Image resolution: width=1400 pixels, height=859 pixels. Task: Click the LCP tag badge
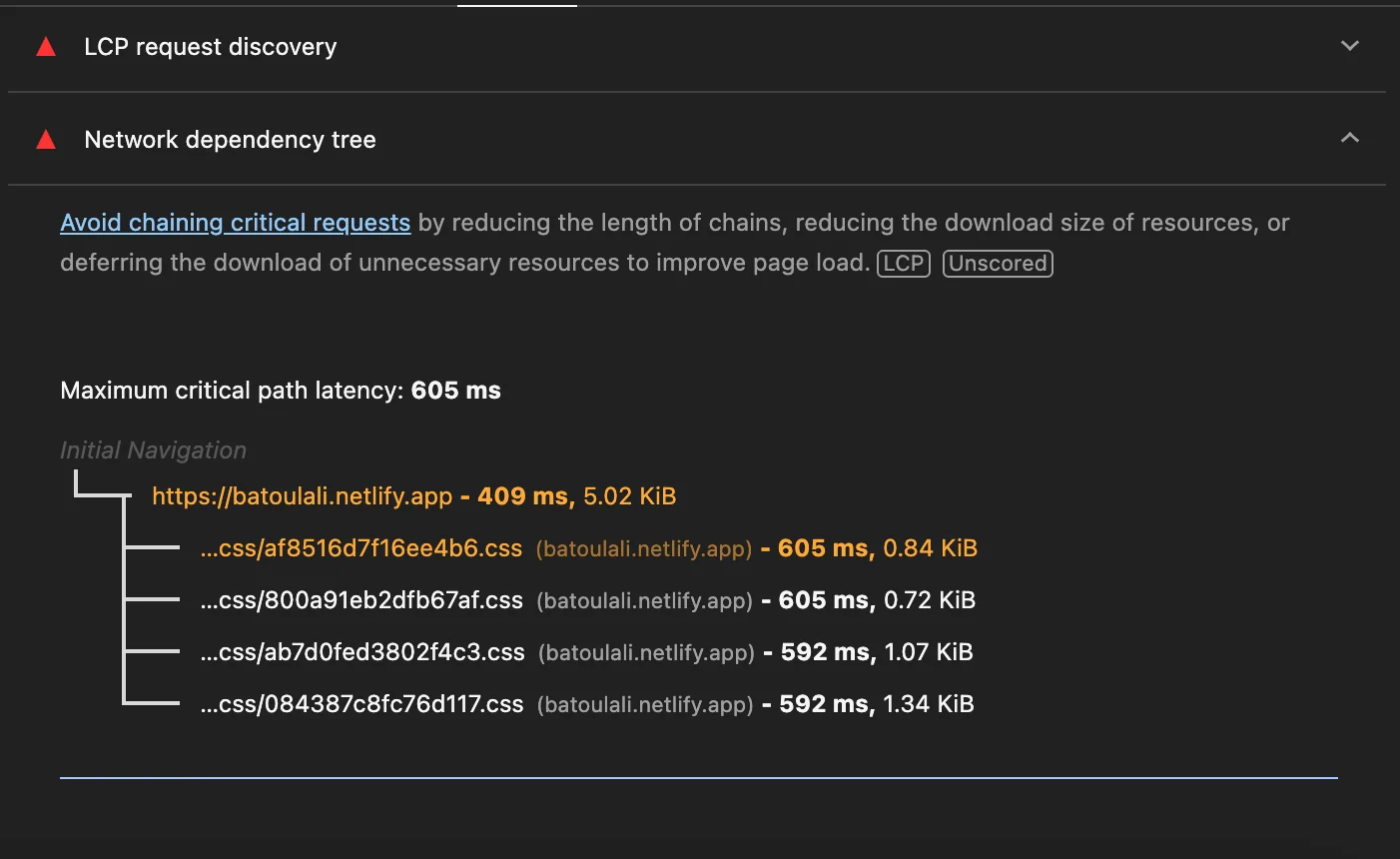(904, 264)
